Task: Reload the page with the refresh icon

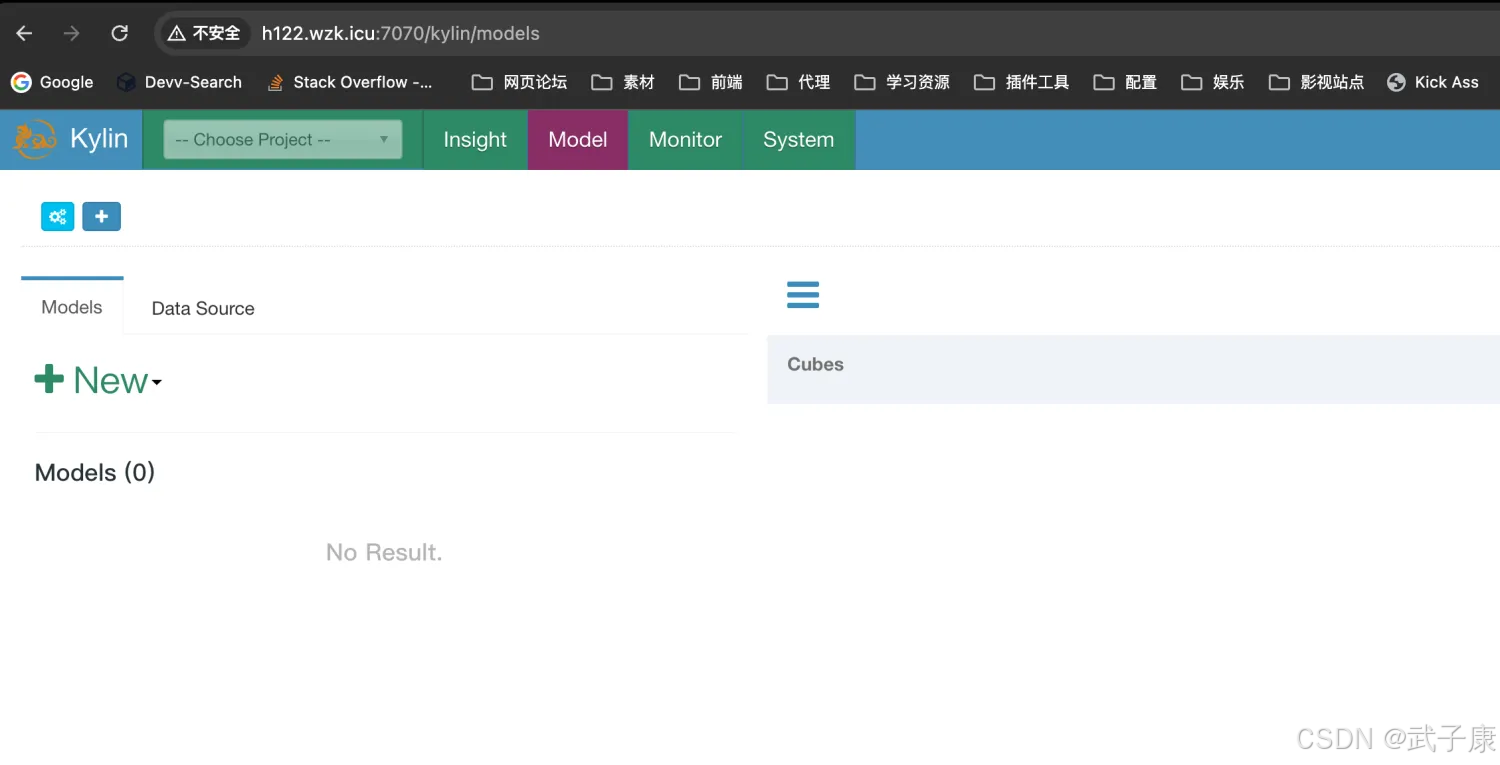Action: pos(119,33)
